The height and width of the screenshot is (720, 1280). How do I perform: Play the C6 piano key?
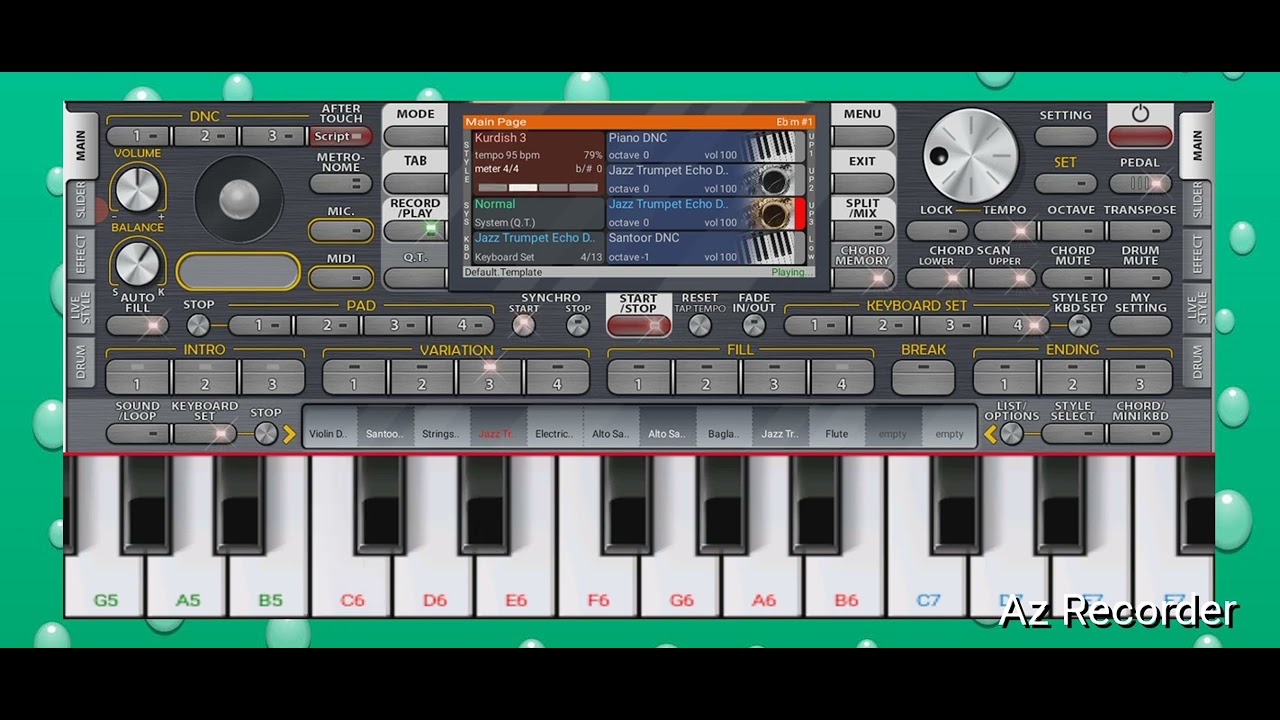click(x=352, y=538)
